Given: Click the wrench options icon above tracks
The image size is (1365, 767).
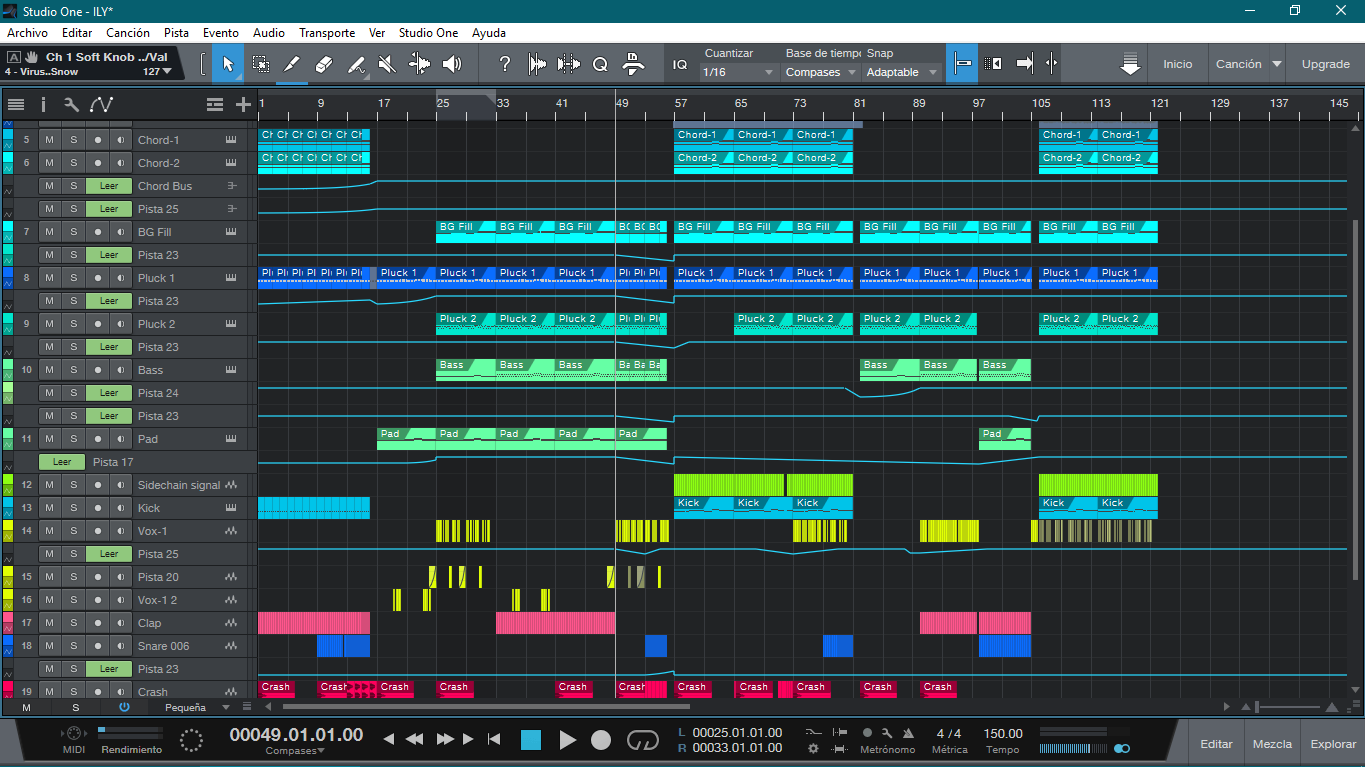Looking at the screenshot, I should (x=71, y=104).
